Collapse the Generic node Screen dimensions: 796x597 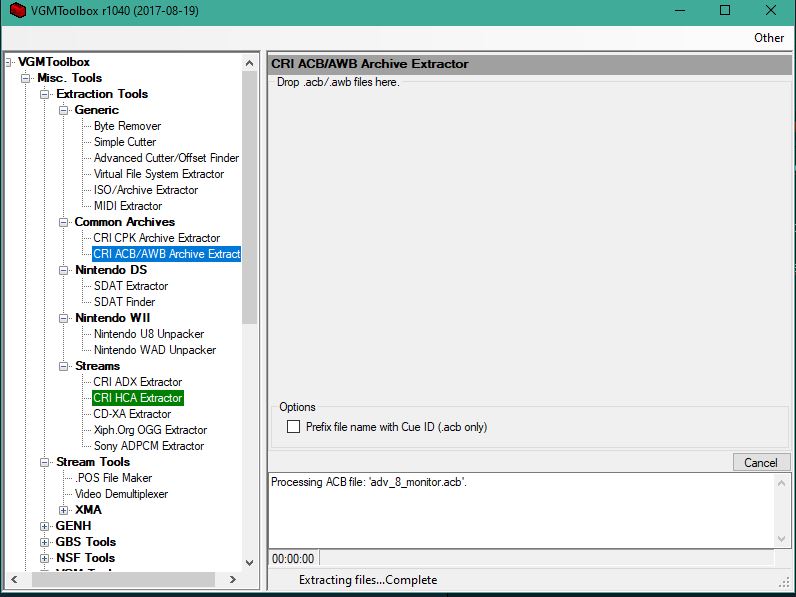(63, 110)
